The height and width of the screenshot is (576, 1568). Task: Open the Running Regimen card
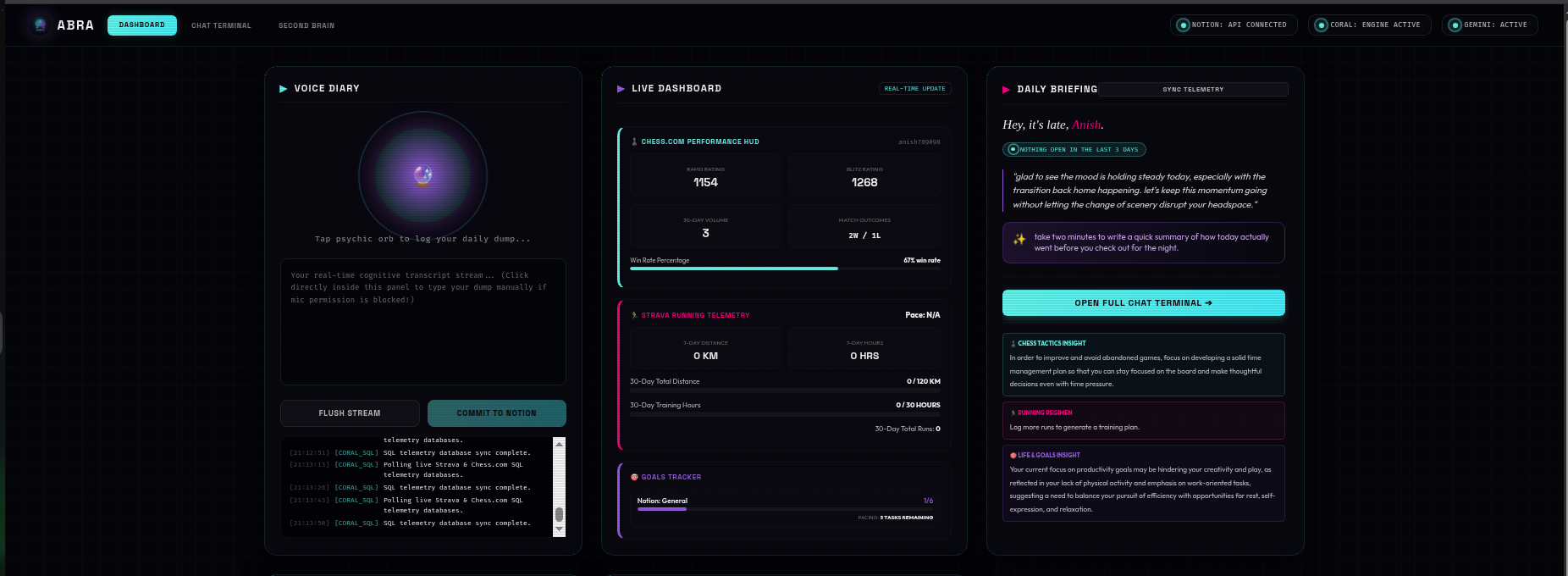tap(1144, 420)
